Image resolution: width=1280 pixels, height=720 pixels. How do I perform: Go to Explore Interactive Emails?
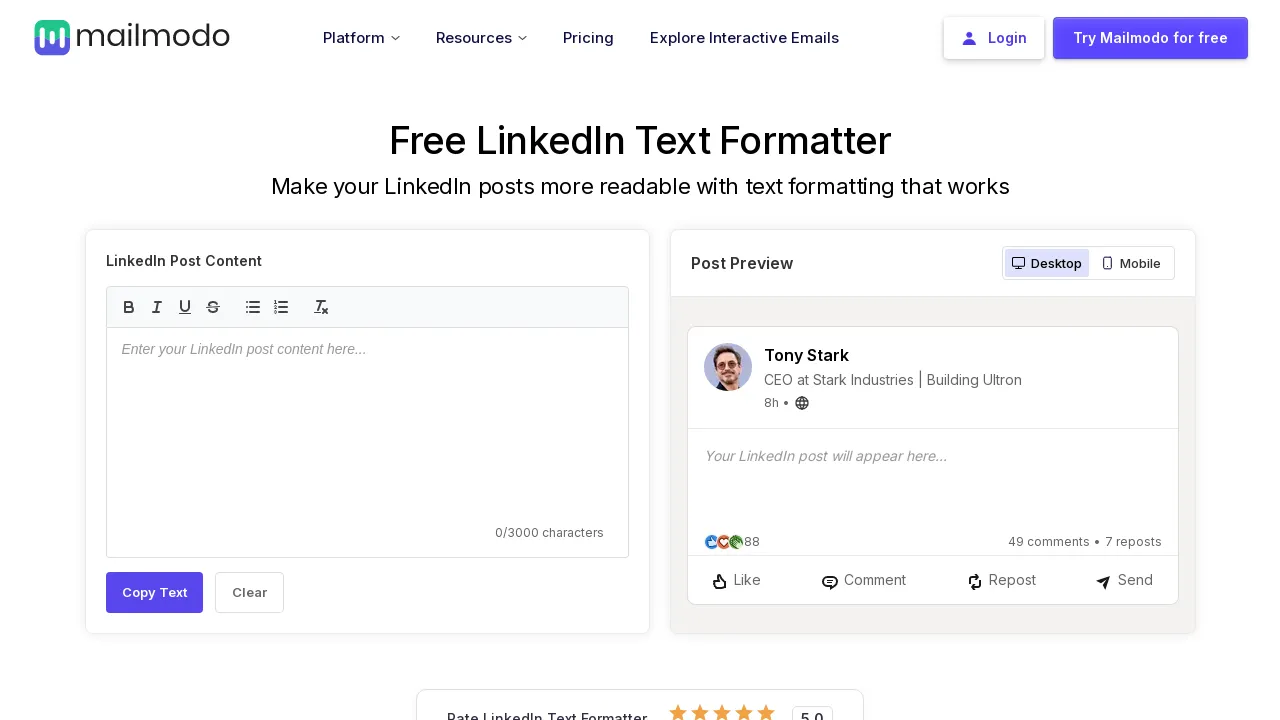[744, 38]
